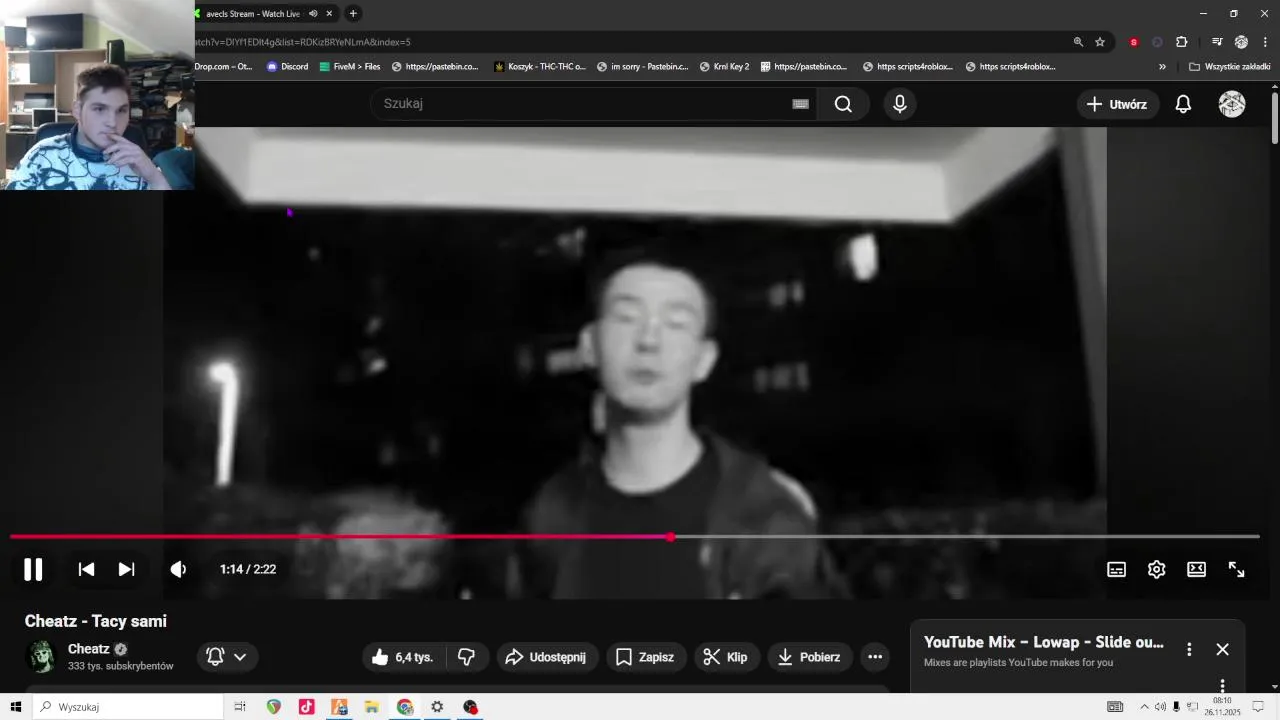Mute the avecls Stream browser tab
The width and height of the screenshot is (1280, 720).
coord(313,14)
